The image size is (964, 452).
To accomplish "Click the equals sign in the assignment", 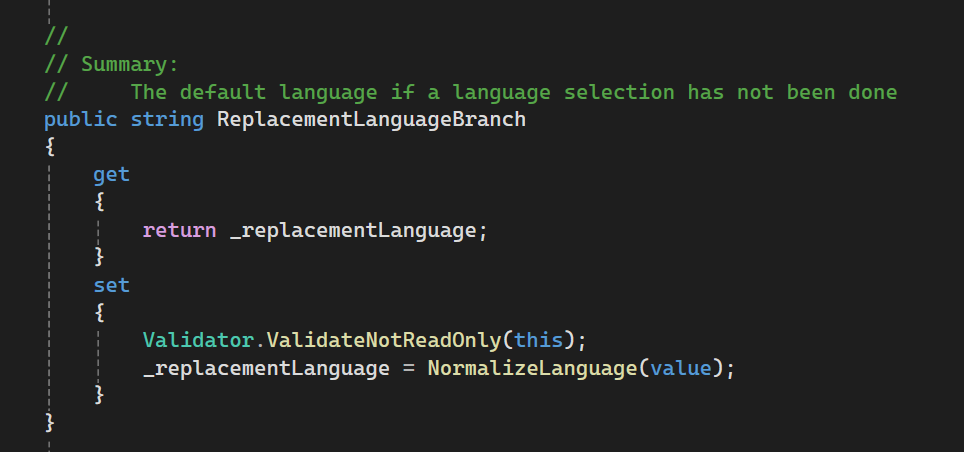I will click(408, 368).
